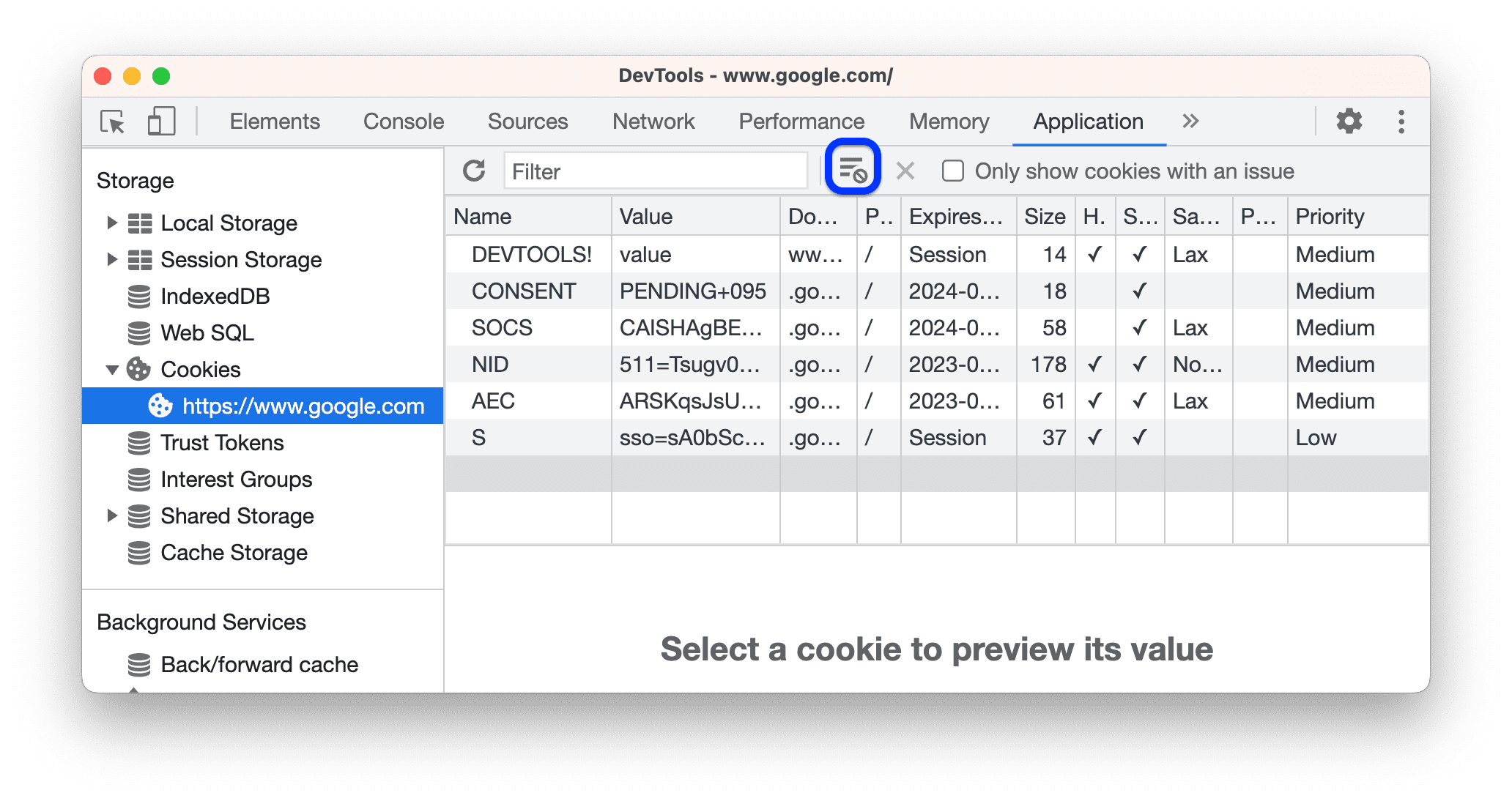Click the clear filter X button
Viewport: 1512px width, 801px height.
click(x=905, y=170)
